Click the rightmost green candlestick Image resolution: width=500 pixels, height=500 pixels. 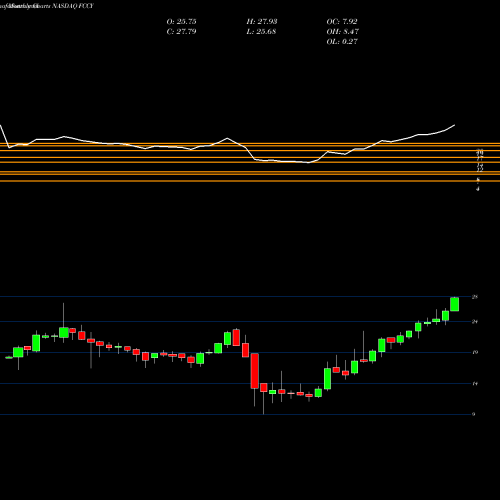455,304
